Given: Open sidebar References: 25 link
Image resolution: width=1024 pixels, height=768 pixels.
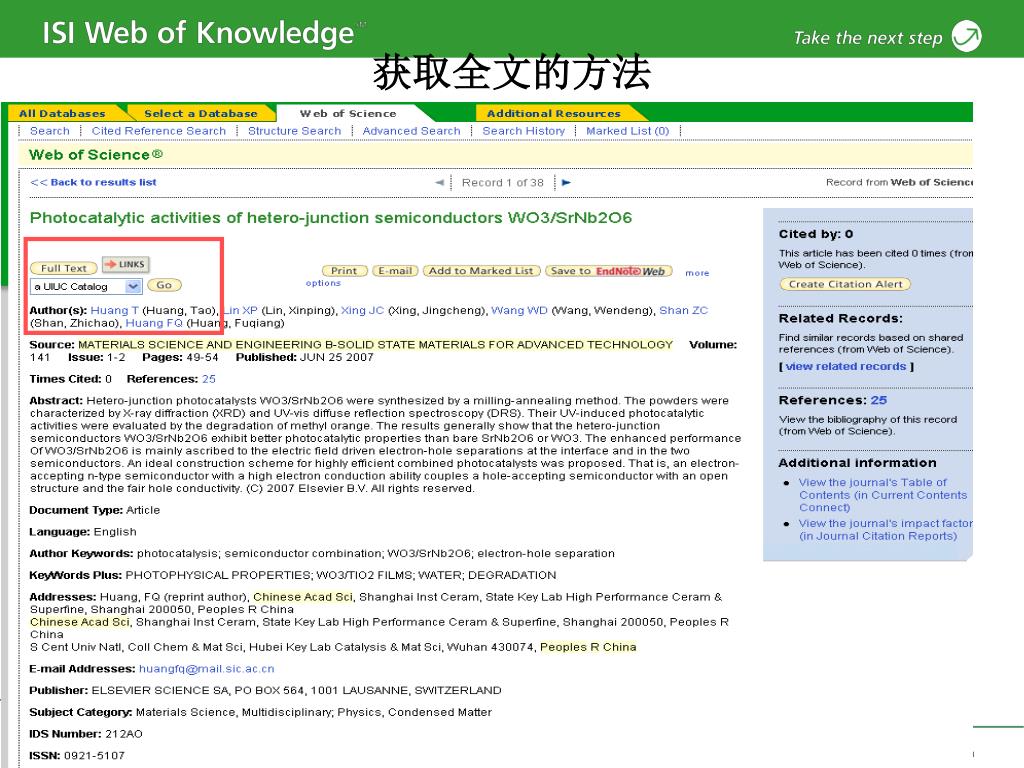Looking at the screenshot, I should (878, 400).
